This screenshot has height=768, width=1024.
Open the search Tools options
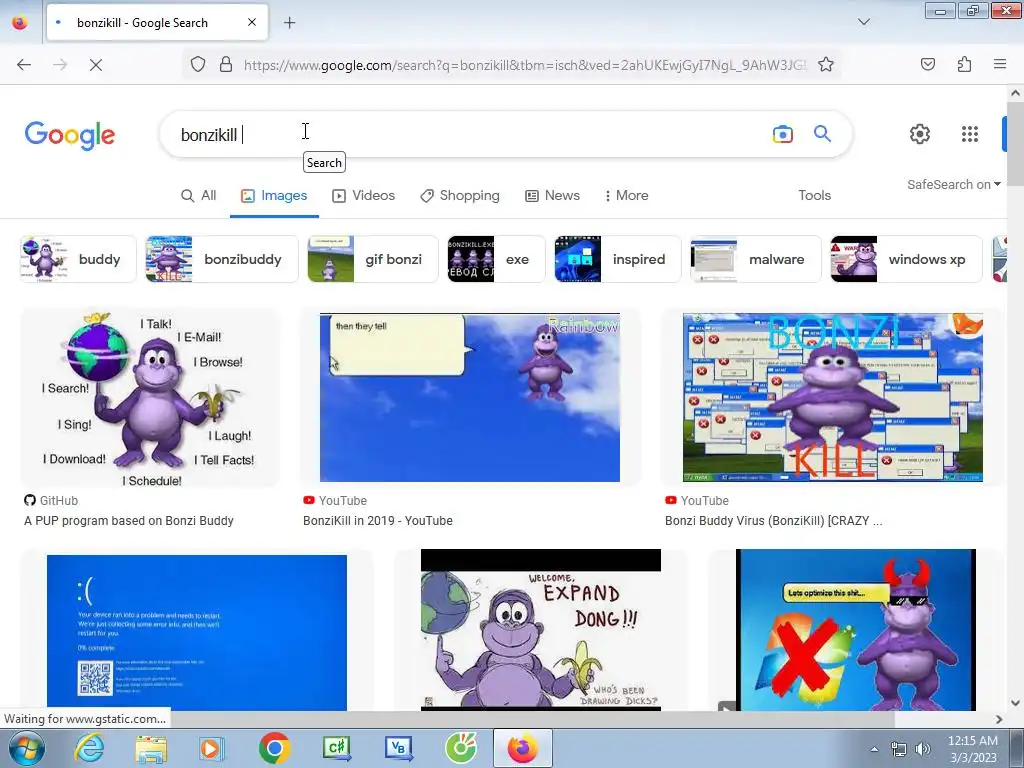coord(814,195)
